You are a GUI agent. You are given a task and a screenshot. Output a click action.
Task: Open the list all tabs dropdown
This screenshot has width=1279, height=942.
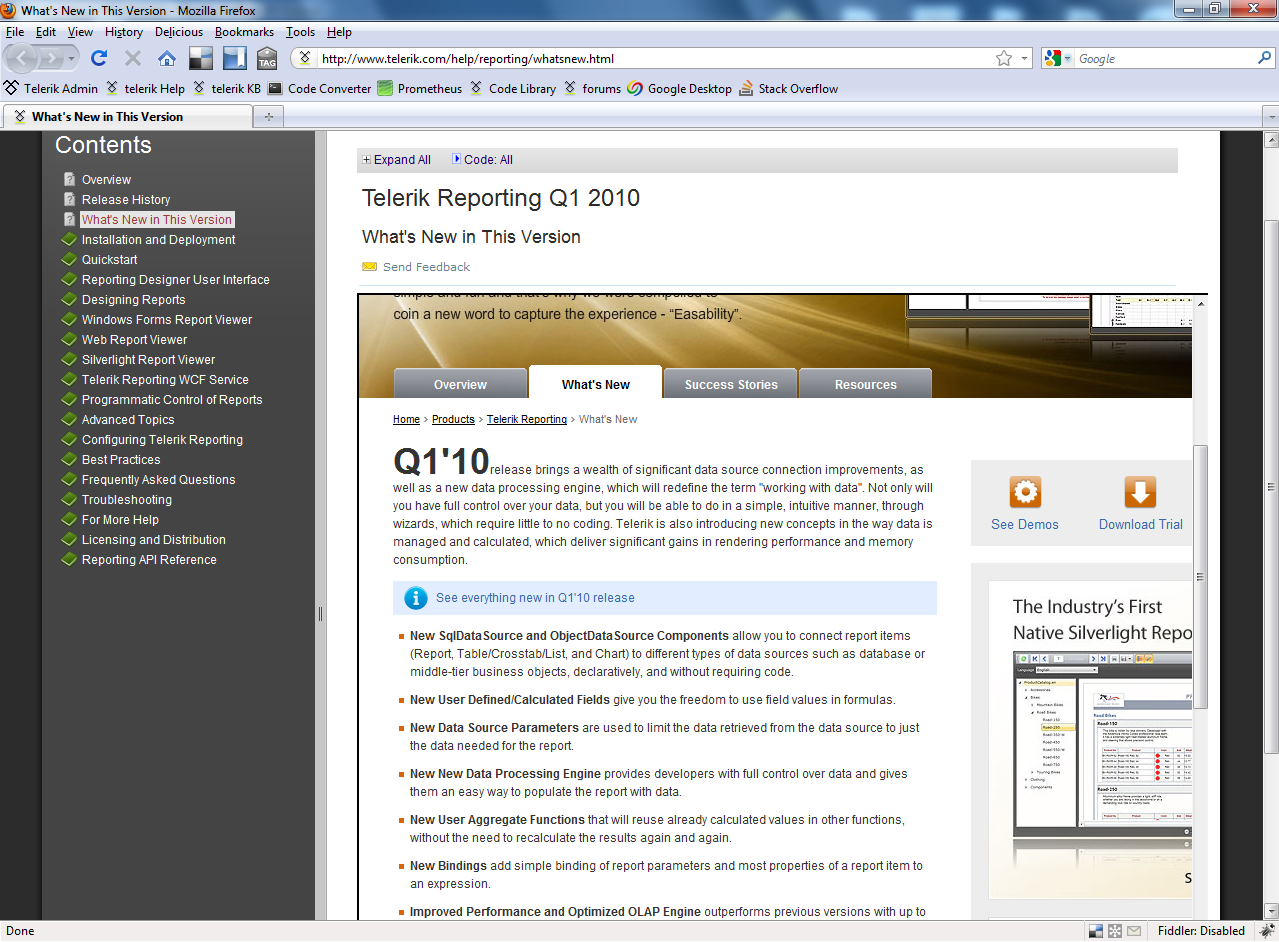pyautogui.click(x=1270, y=117)
